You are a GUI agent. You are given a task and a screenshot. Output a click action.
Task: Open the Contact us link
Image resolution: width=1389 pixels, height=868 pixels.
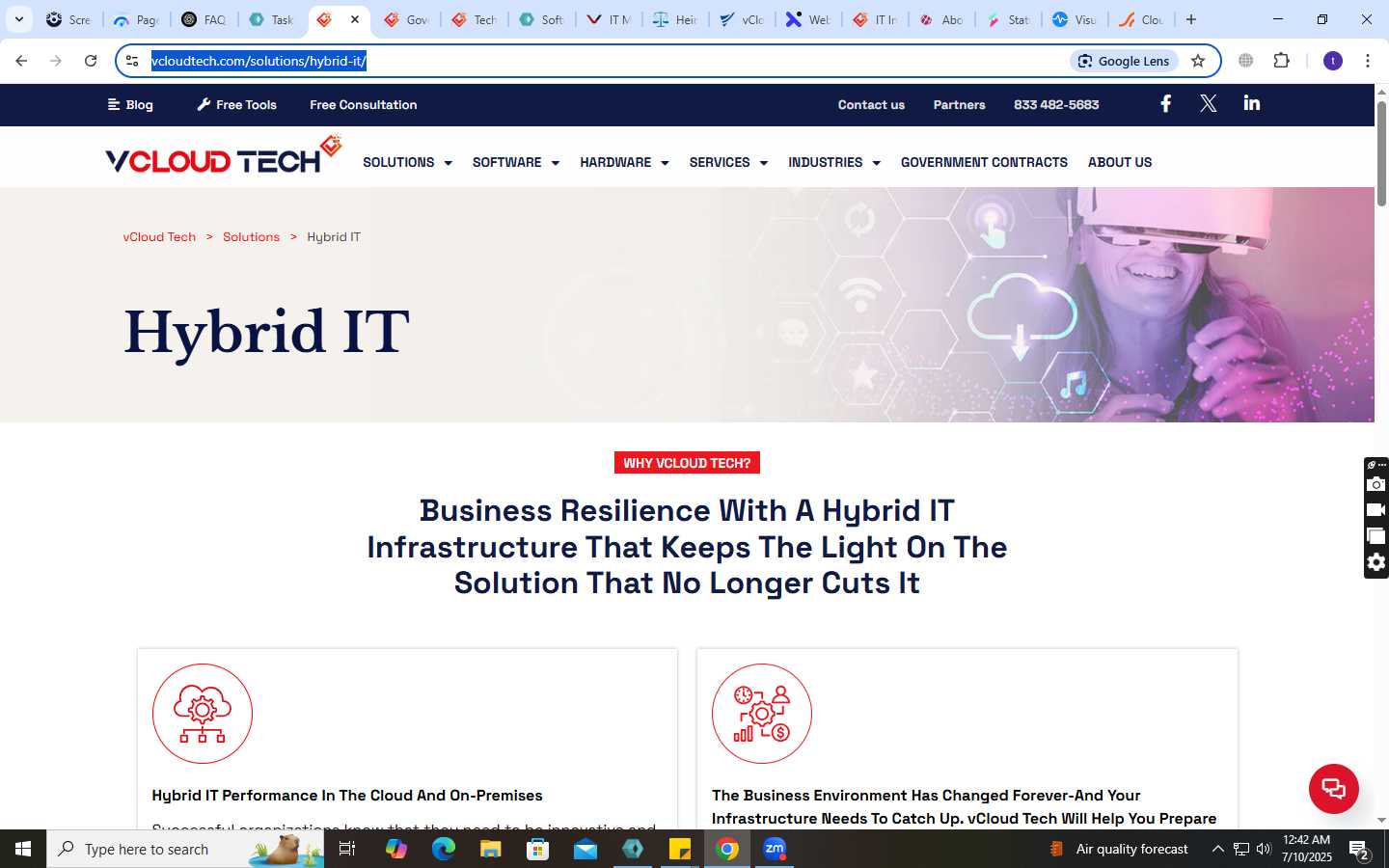click(x=871, y=104)
